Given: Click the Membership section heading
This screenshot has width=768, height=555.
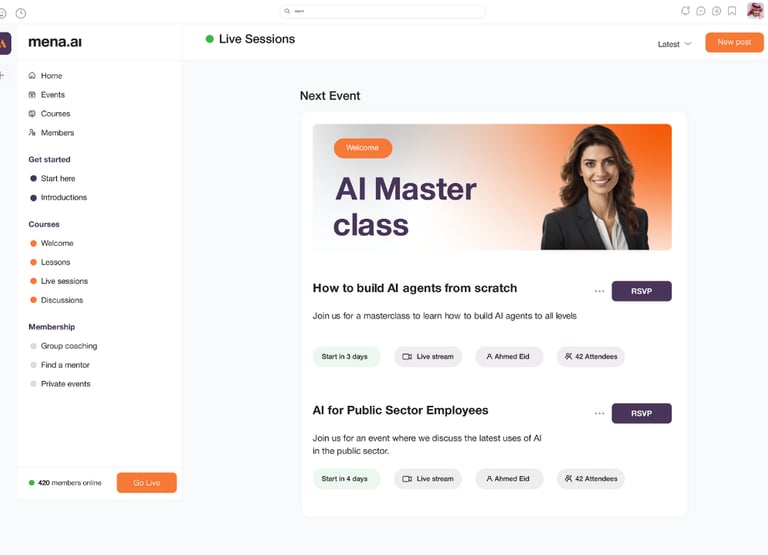Looking at the screenshot, I should (51, 327).
